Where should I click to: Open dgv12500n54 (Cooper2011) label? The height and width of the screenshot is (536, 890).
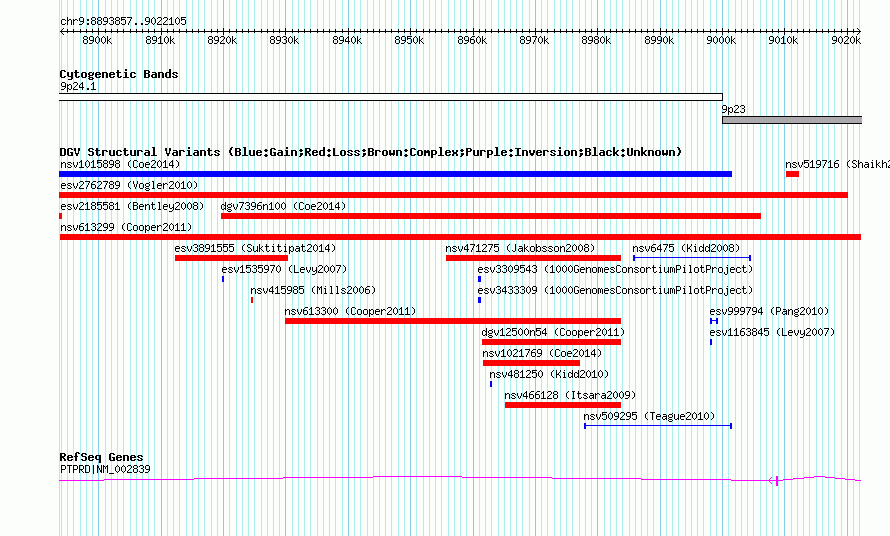coord(553,332)
